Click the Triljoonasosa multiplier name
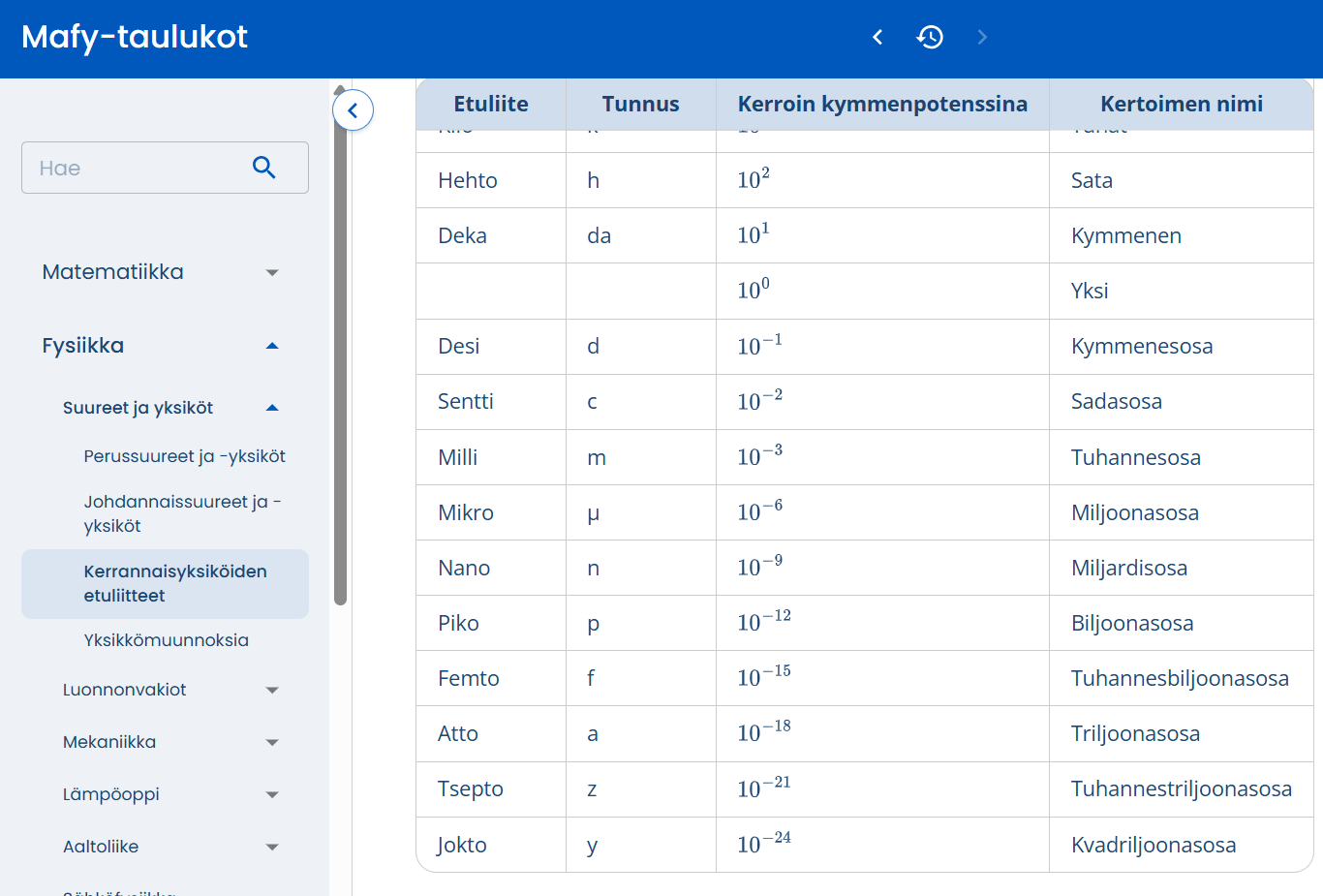This screenshot has width=1323, height=896. tap(1135, 733)
